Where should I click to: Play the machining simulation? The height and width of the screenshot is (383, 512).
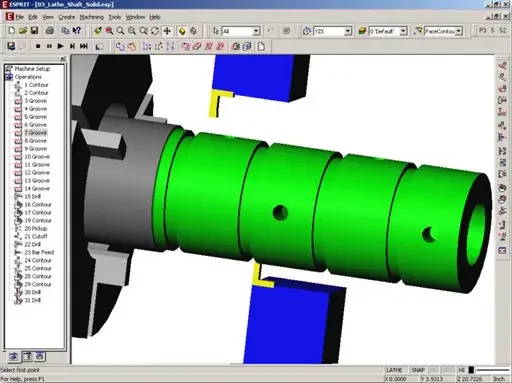[60, 46]
